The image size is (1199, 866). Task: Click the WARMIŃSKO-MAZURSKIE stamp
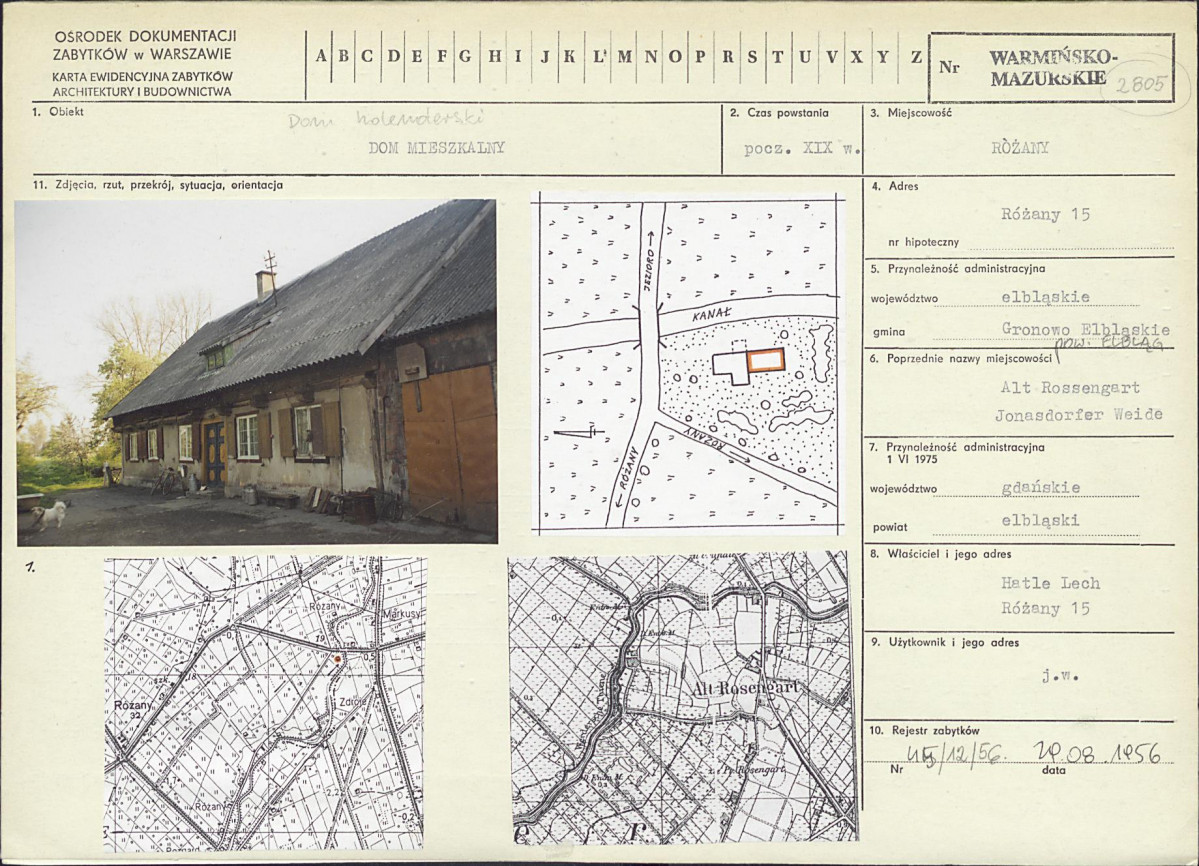click(x=1053, y=67)
